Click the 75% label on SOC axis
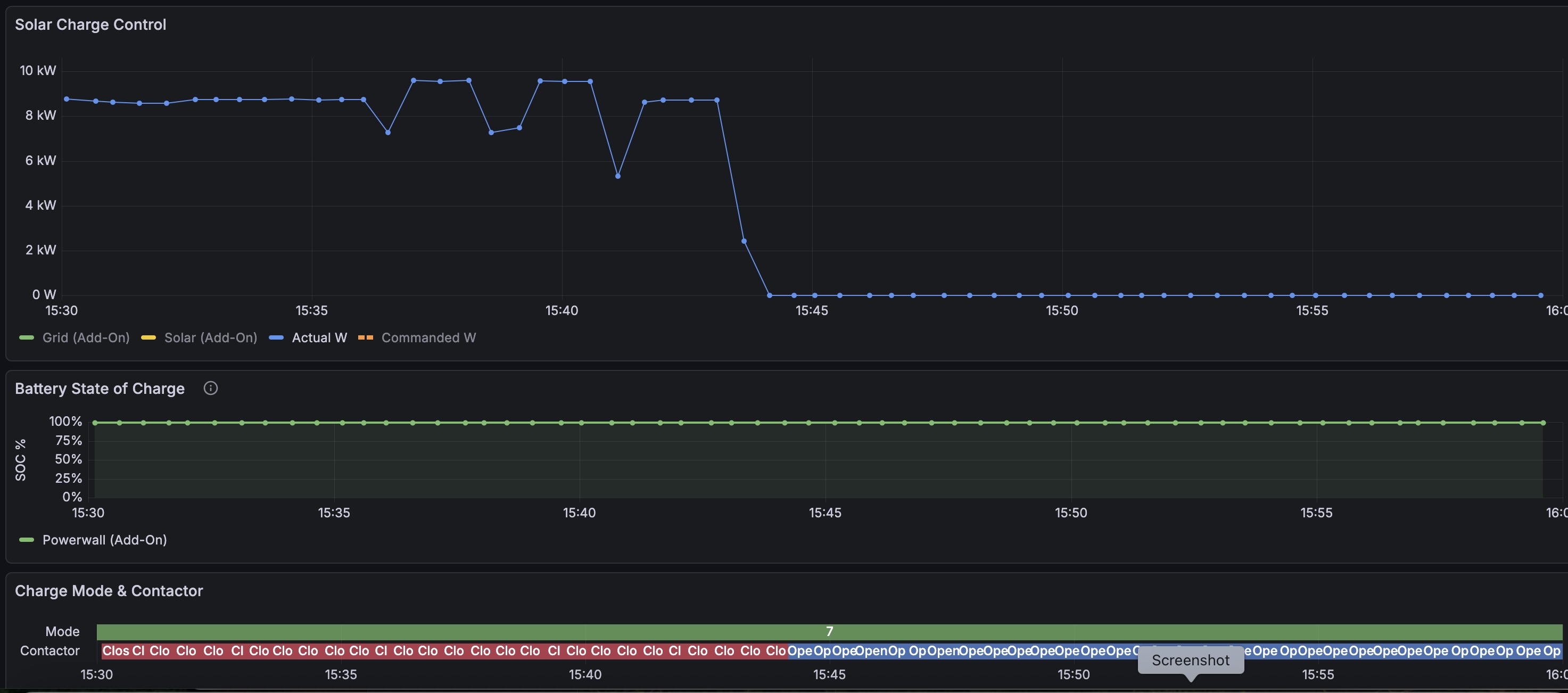The height and width of the screenshot is (693, 1568). pos(68,440)
